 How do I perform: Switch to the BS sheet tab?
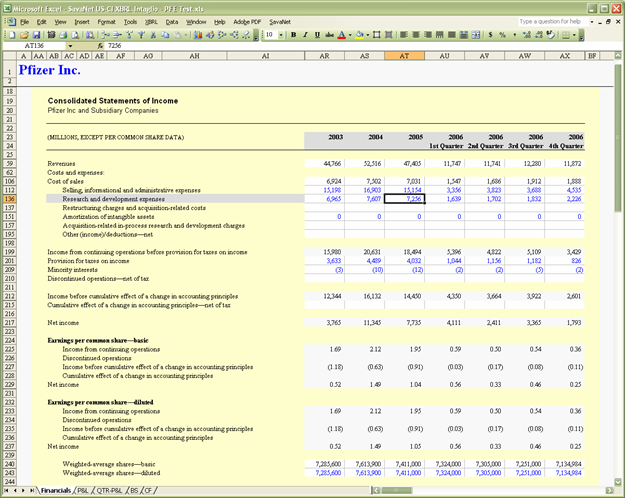134,490
